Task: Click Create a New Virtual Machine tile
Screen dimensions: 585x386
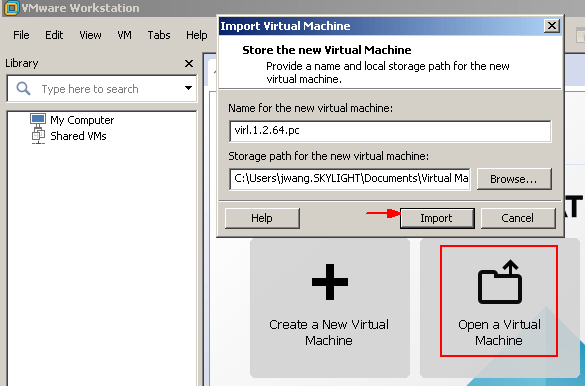Action: (x=330, y=308)
